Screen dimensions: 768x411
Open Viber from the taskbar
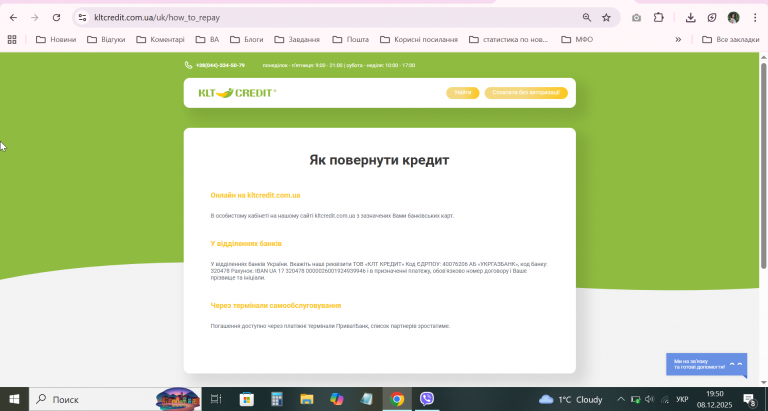coord(427,399)
